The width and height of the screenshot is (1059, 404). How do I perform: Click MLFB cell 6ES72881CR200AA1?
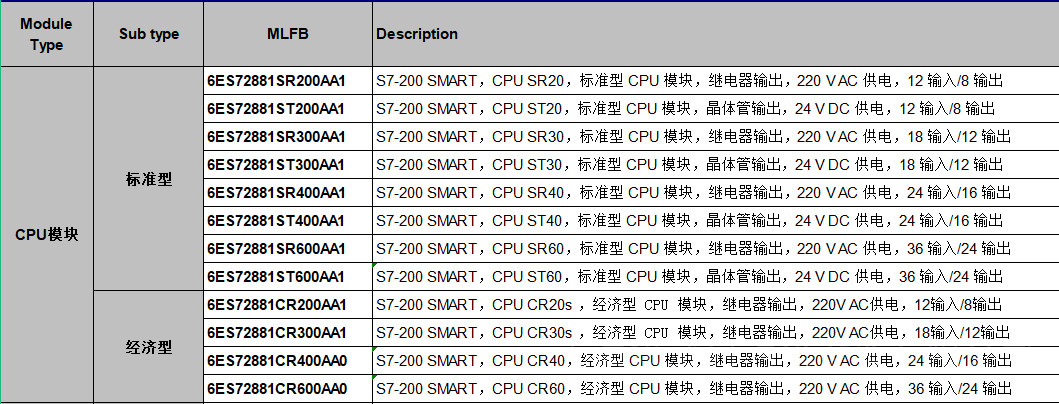click(276, 304)
